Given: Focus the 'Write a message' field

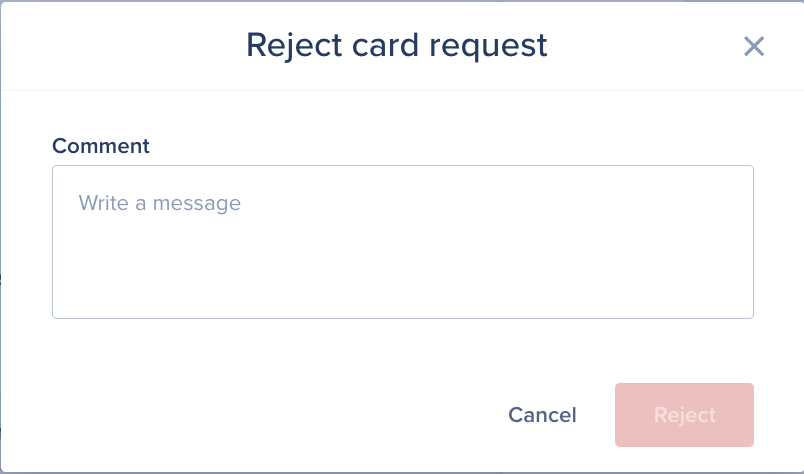Looking at the screenshot, I should coord(402,242).
